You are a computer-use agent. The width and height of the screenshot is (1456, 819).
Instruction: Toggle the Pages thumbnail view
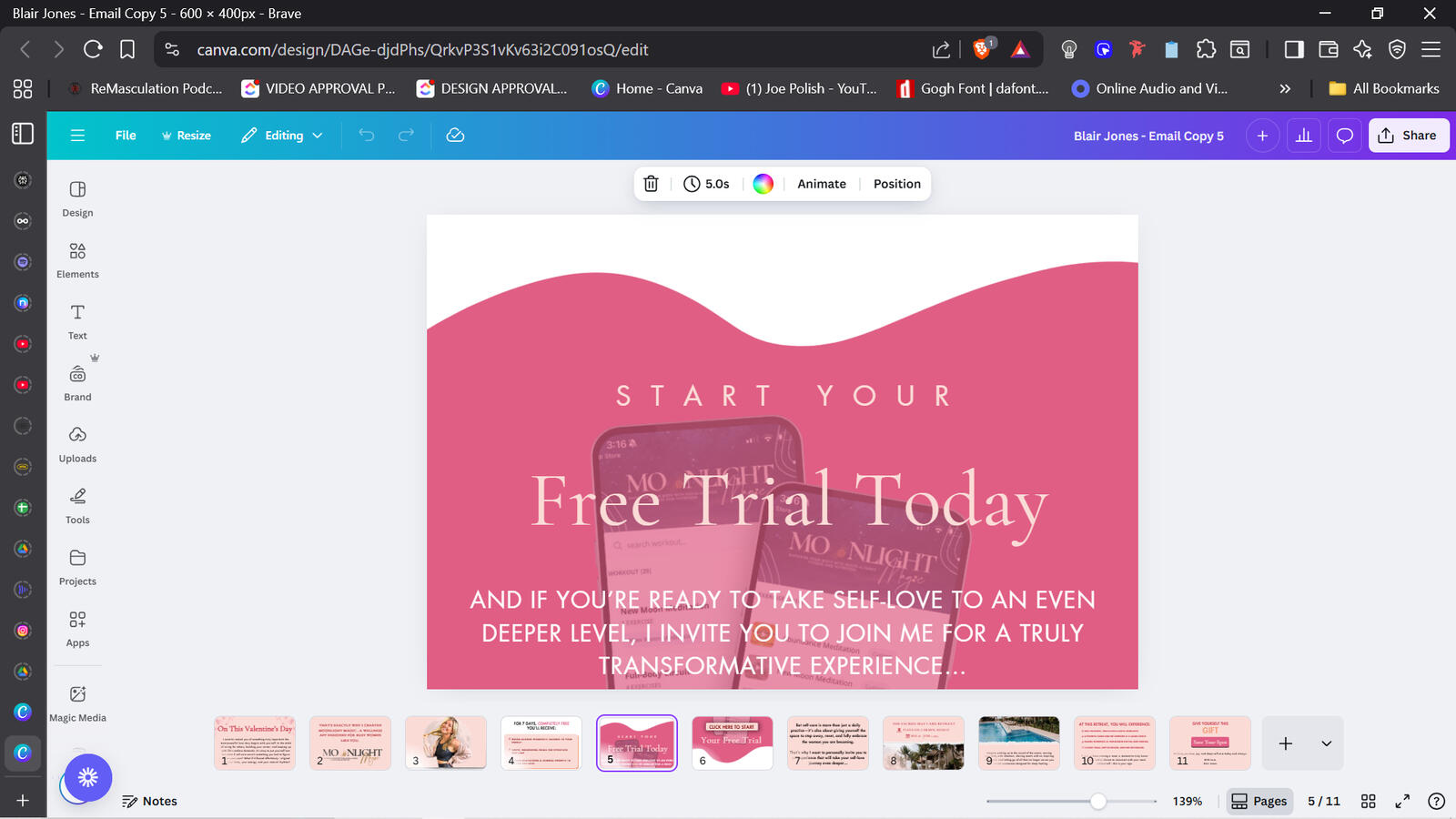click(1259, 801)
